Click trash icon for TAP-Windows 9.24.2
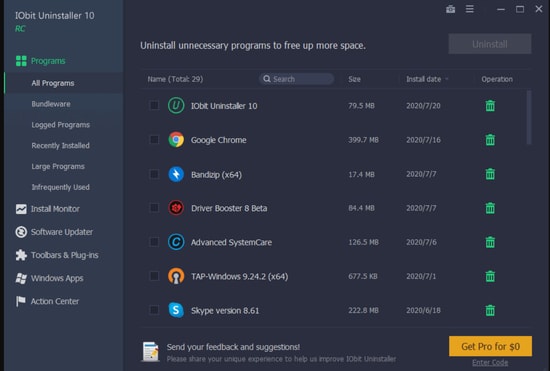 pos(490,276)
